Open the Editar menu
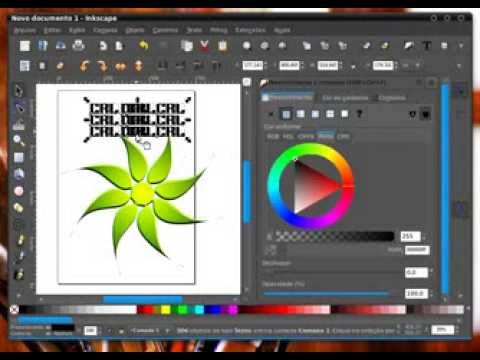The height and width of the screenshot is (360, 480). [x=52, y=30]
